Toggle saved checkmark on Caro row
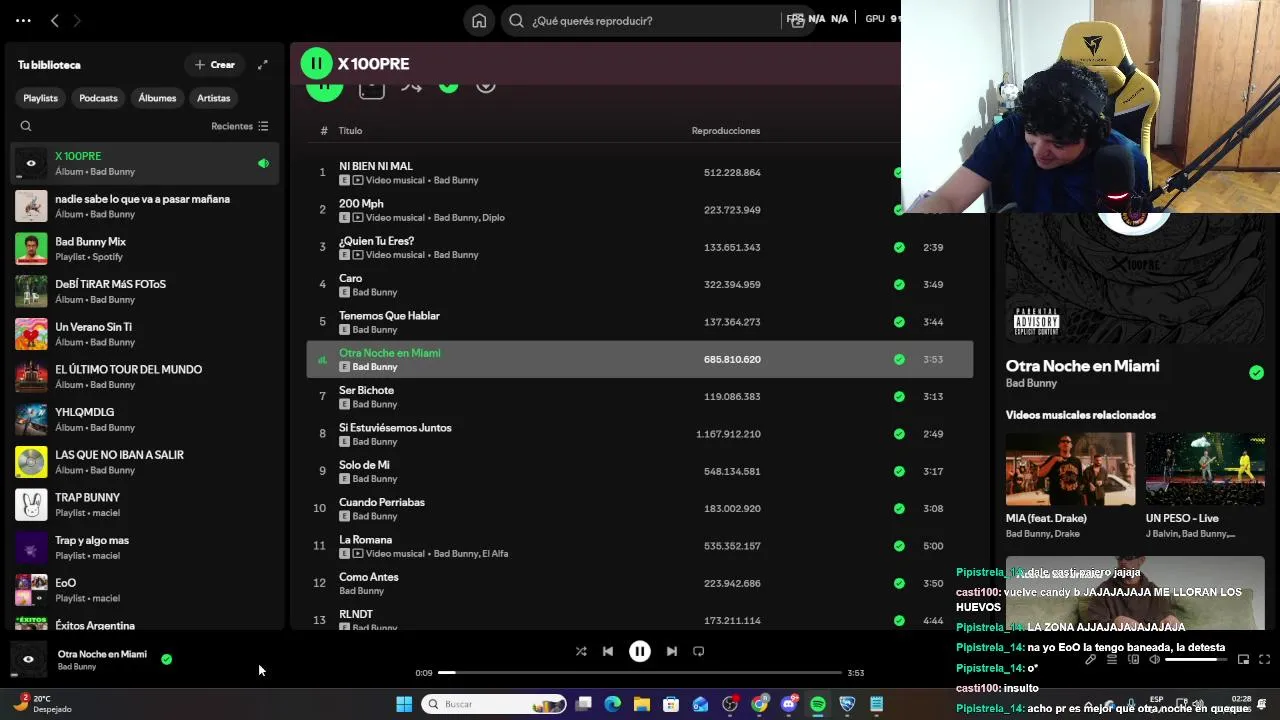 pos(899,285)
